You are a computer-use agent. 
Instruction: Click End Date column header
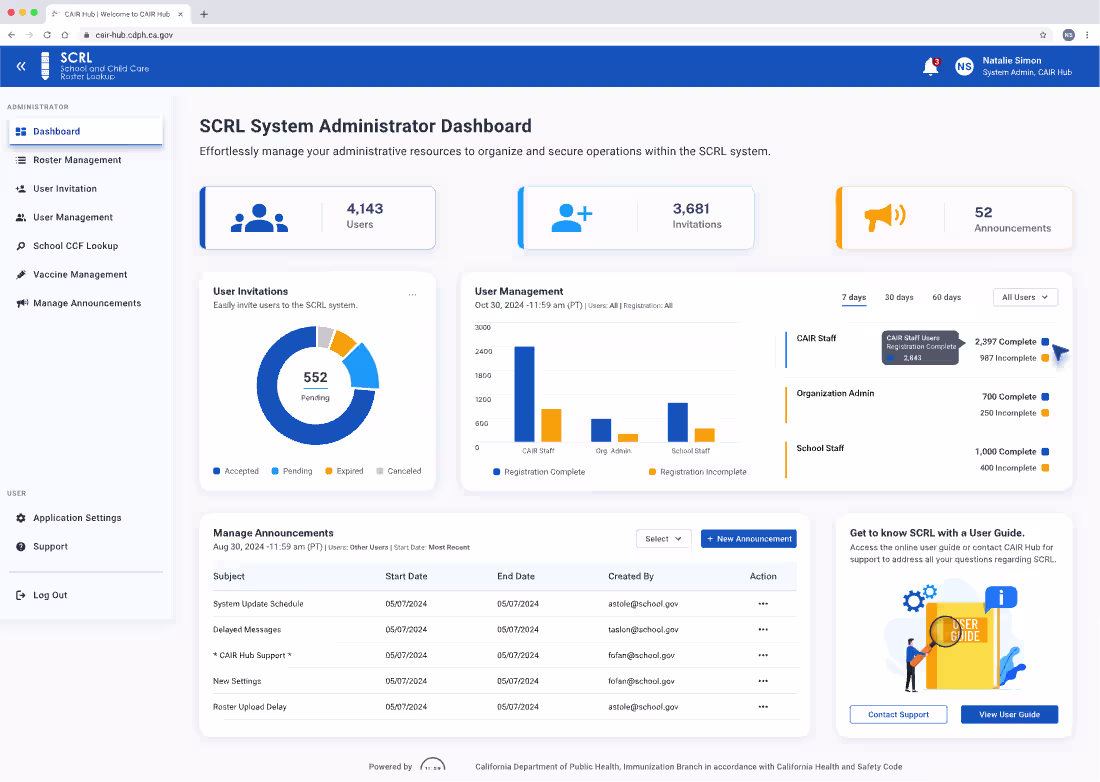pyautogui.click(x=516, y=577)
